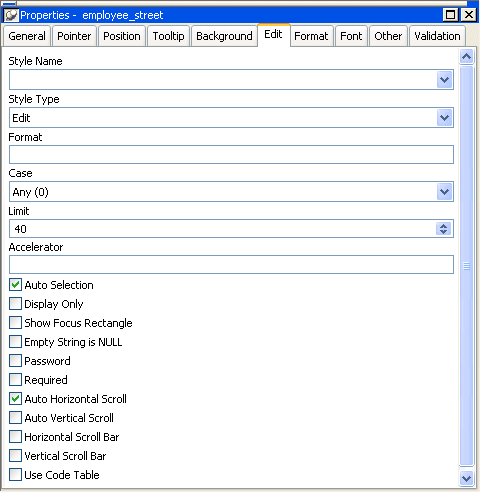Click inside the Format text field

pos(231,154)
